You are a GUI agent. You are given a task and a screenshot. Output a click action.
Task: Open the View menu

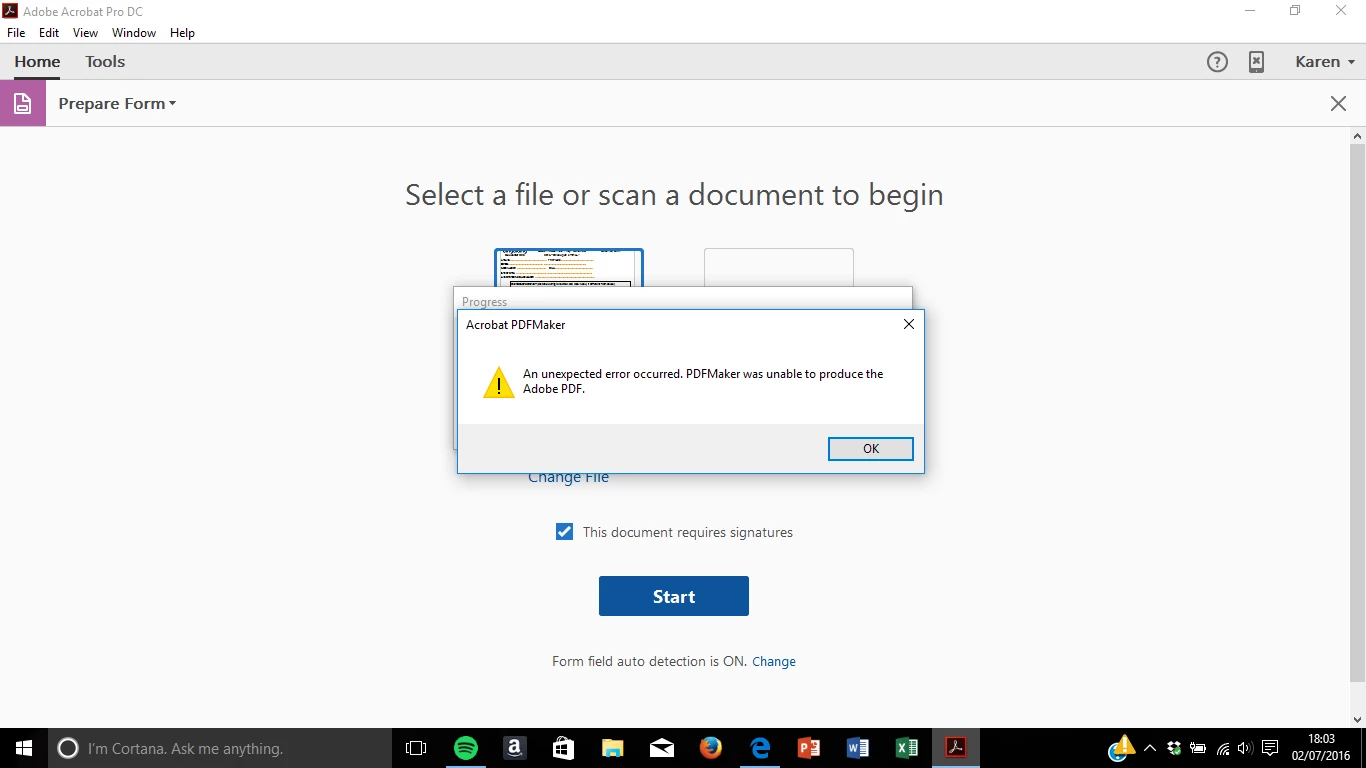coord(85,33)
